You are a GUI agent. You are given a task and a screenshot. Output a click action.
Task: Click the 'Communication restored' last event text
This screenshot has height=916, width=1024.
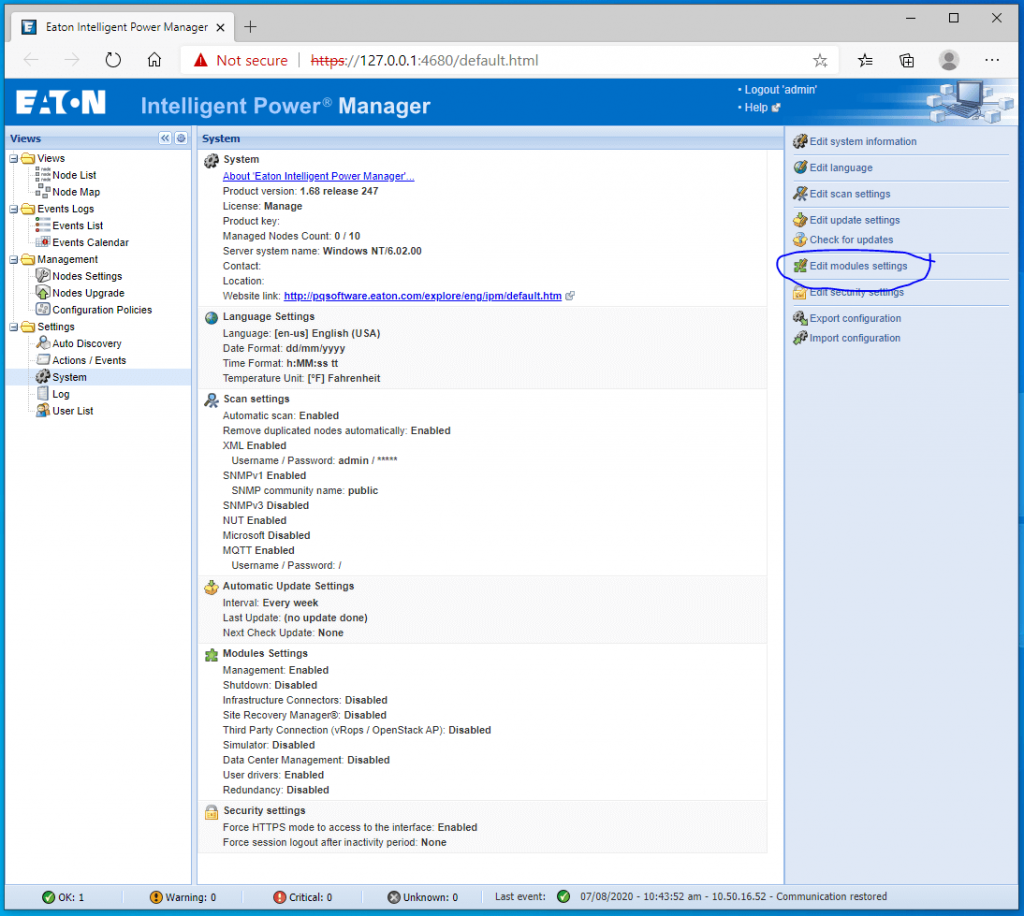[x=831, y=896]
